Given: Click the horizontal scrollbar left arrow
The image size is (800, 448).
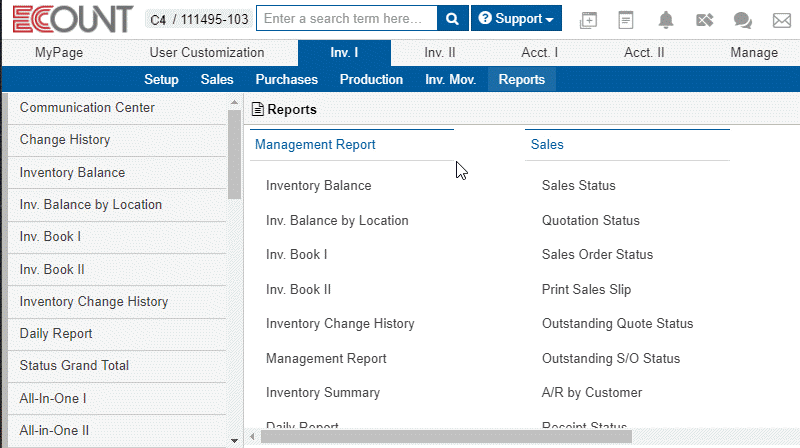Looking at the screenshot, I should tap(253, 437).
